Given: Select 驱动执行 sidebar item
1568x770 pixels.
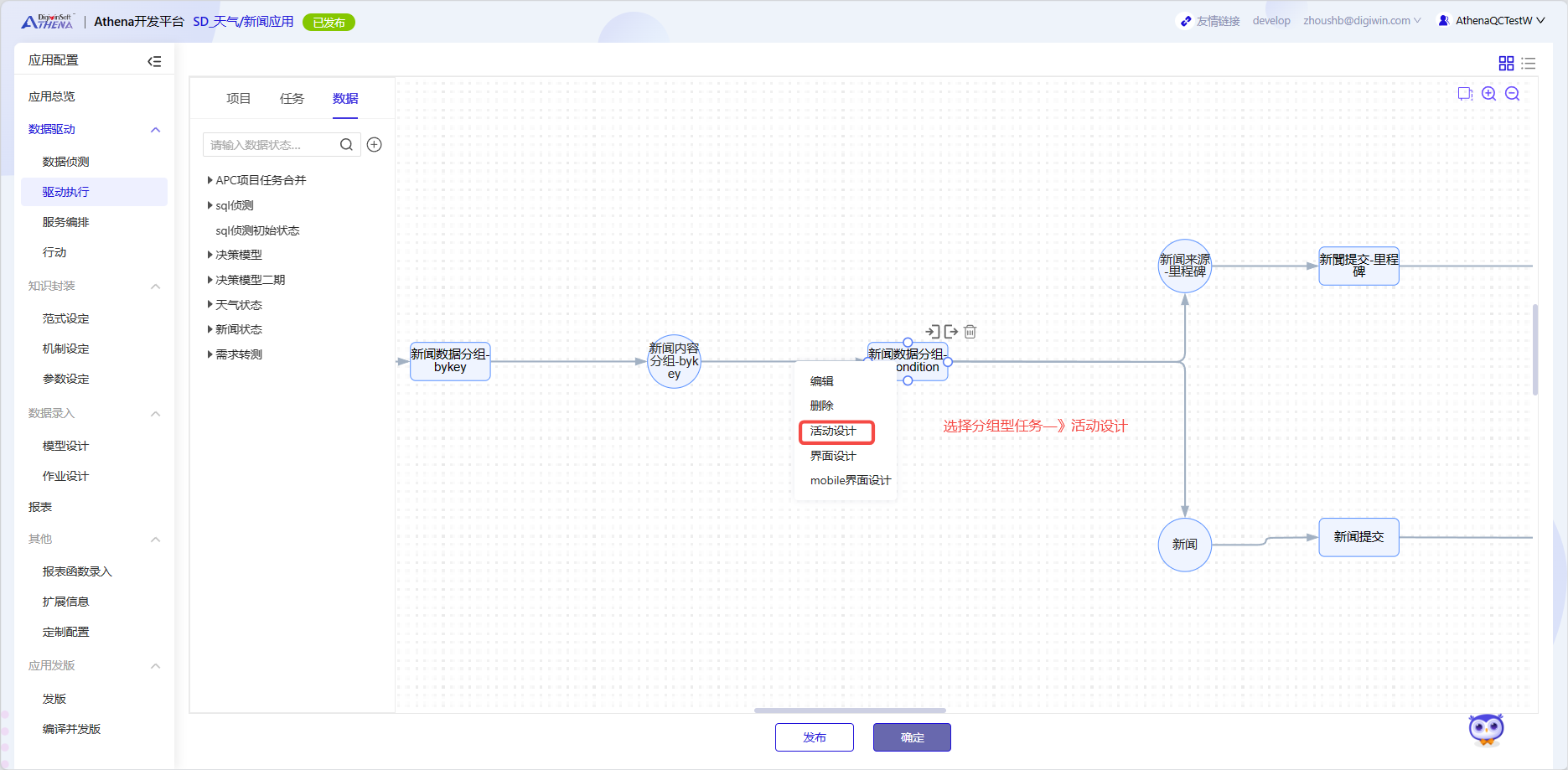Looking at the screenshot, I should (94, 192).
